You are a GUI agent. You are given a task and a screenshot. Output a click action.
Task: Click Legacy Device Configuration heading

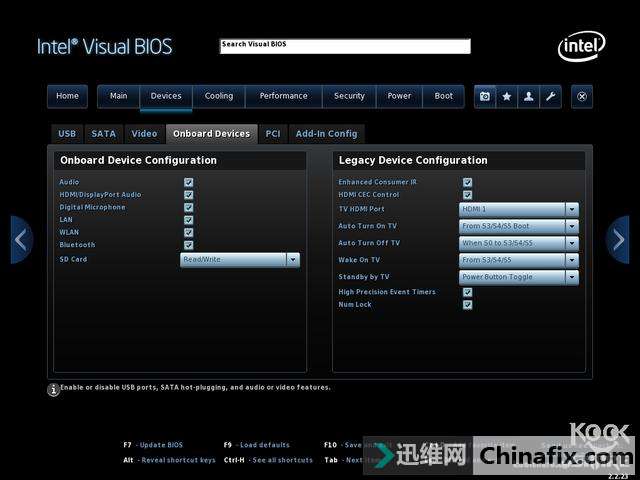[x=413, y=160]
